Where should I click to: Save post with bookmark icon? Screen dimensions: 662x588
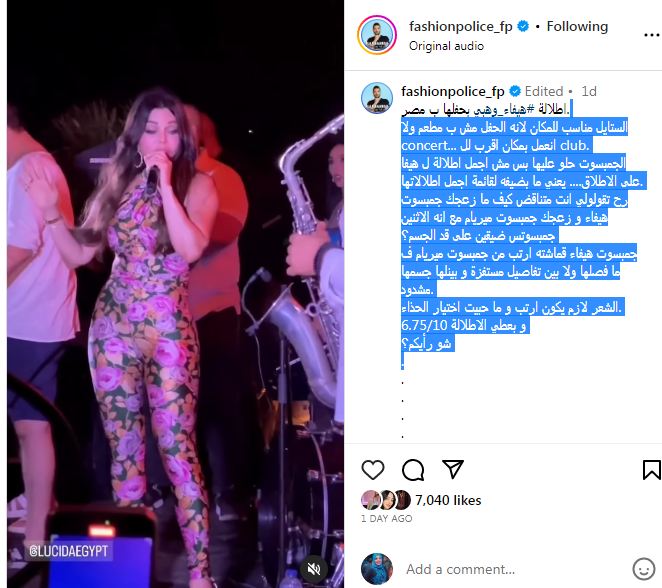click(651, 470)
